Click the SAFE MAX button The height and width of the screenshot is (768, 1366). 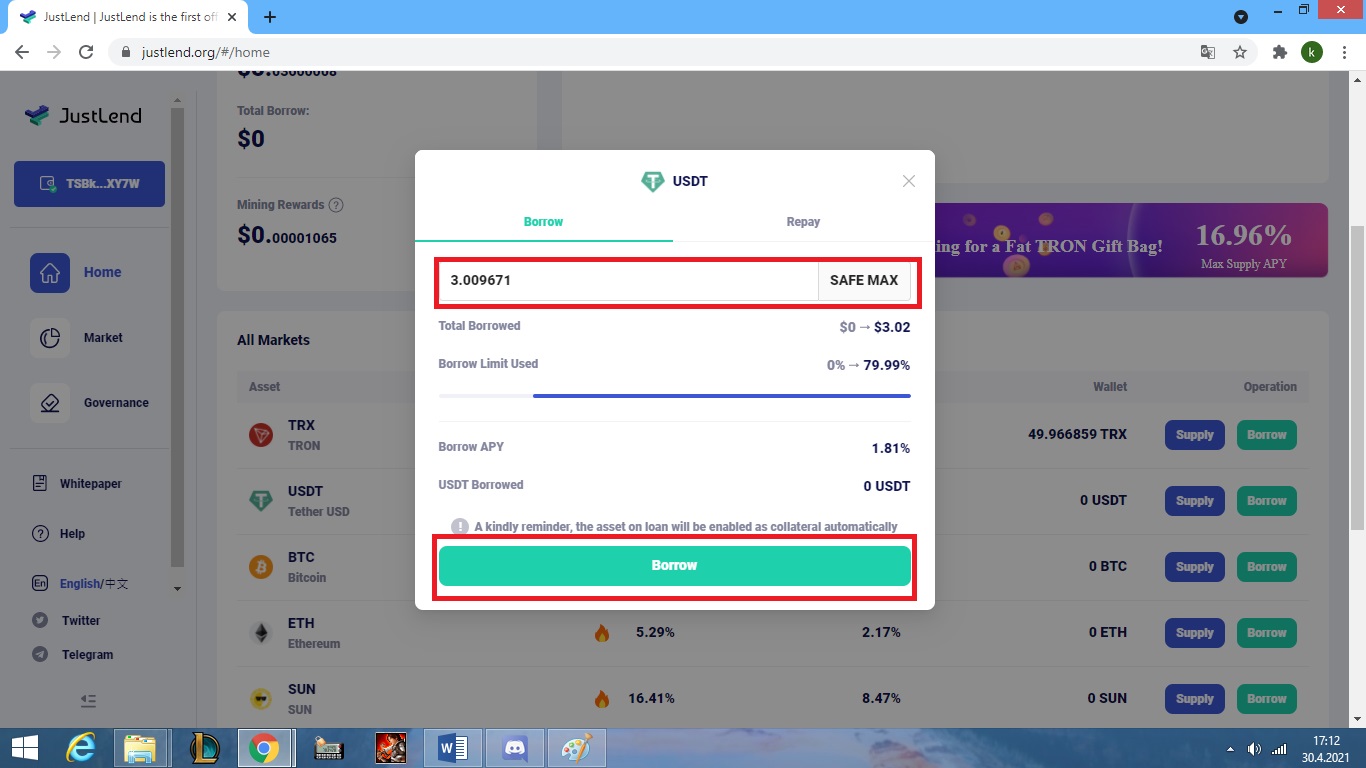point(864,281)
